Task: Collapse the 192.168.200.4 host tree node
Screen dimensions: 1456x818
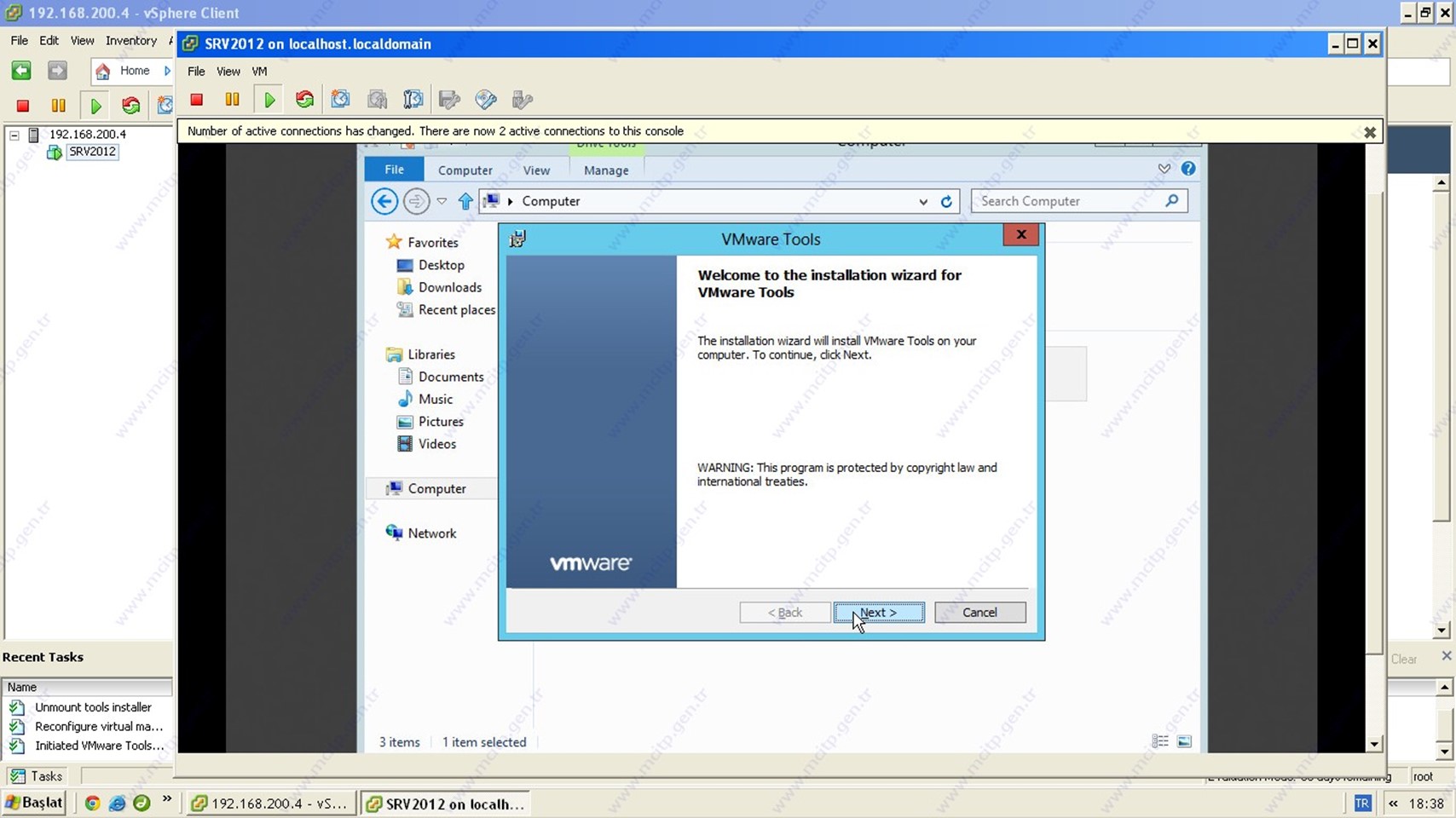Action: tap(14, 135)
